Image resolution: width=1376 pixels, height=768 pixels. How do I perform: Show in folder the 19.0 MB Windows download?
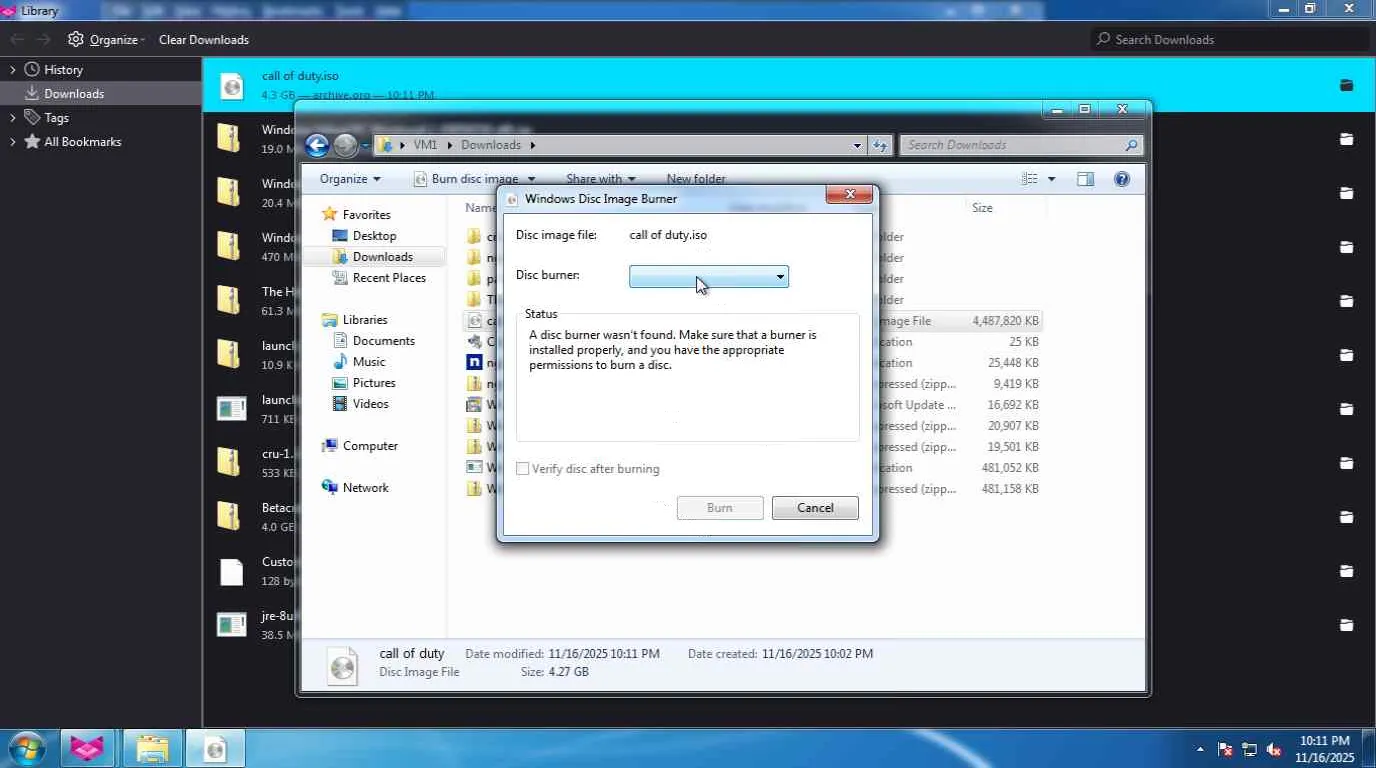[1346, 139]
